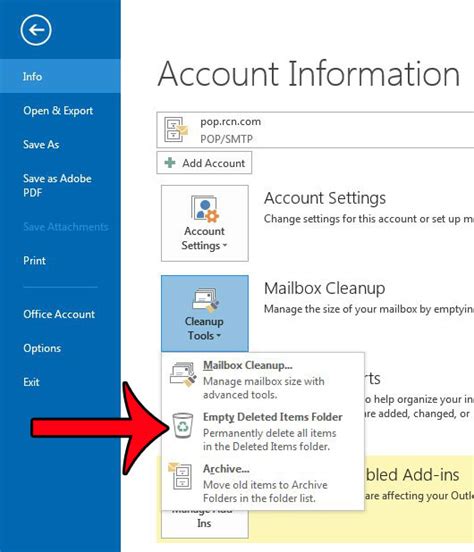The height and width of the screenshot is (552, 474).
Task: Click the Mailbox Cleanup menu item icon
Action: (183, 375)
